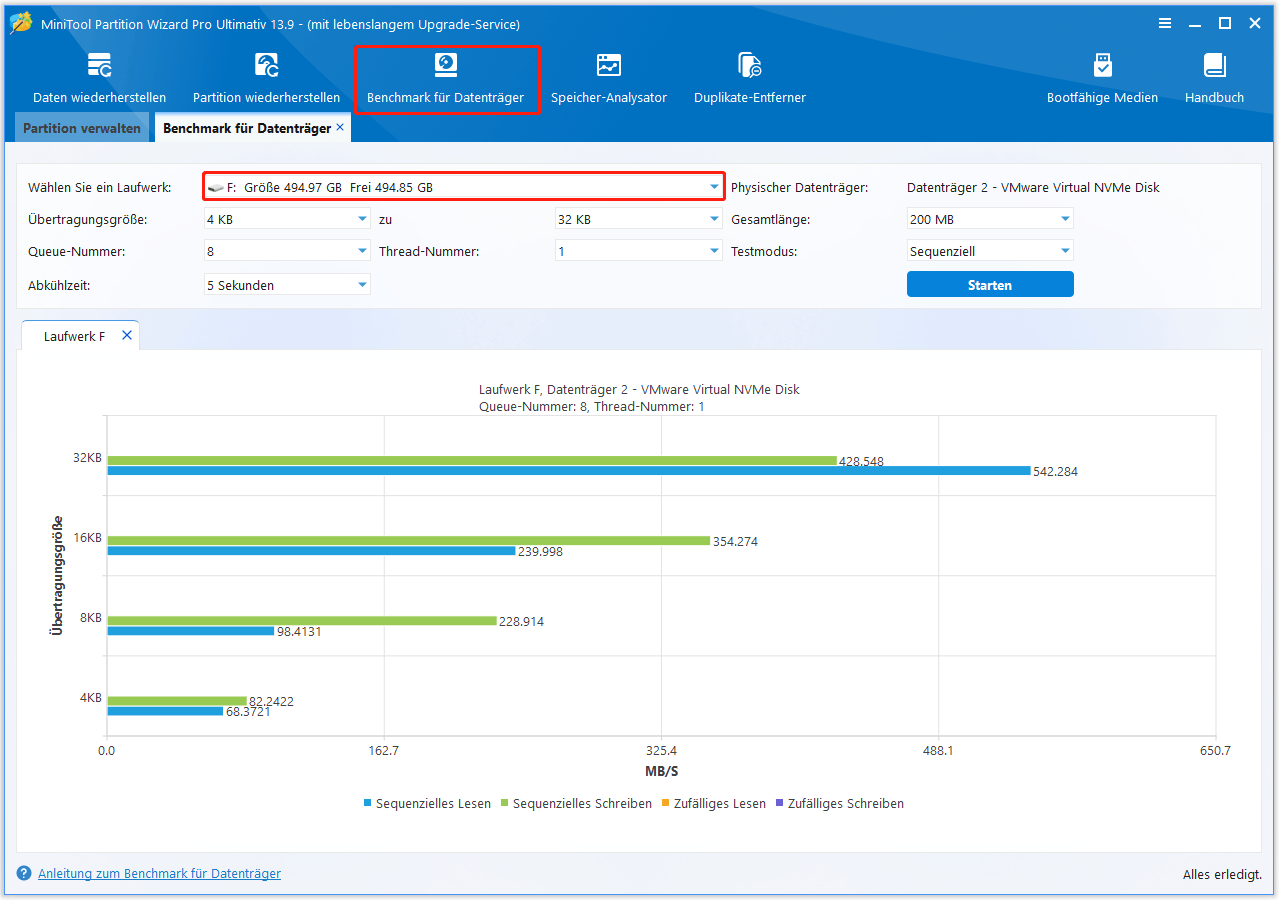This screenshot has width=1279, height=900.
Task: Click the 16KB green write bar 354.274
Action: (409, 541)
